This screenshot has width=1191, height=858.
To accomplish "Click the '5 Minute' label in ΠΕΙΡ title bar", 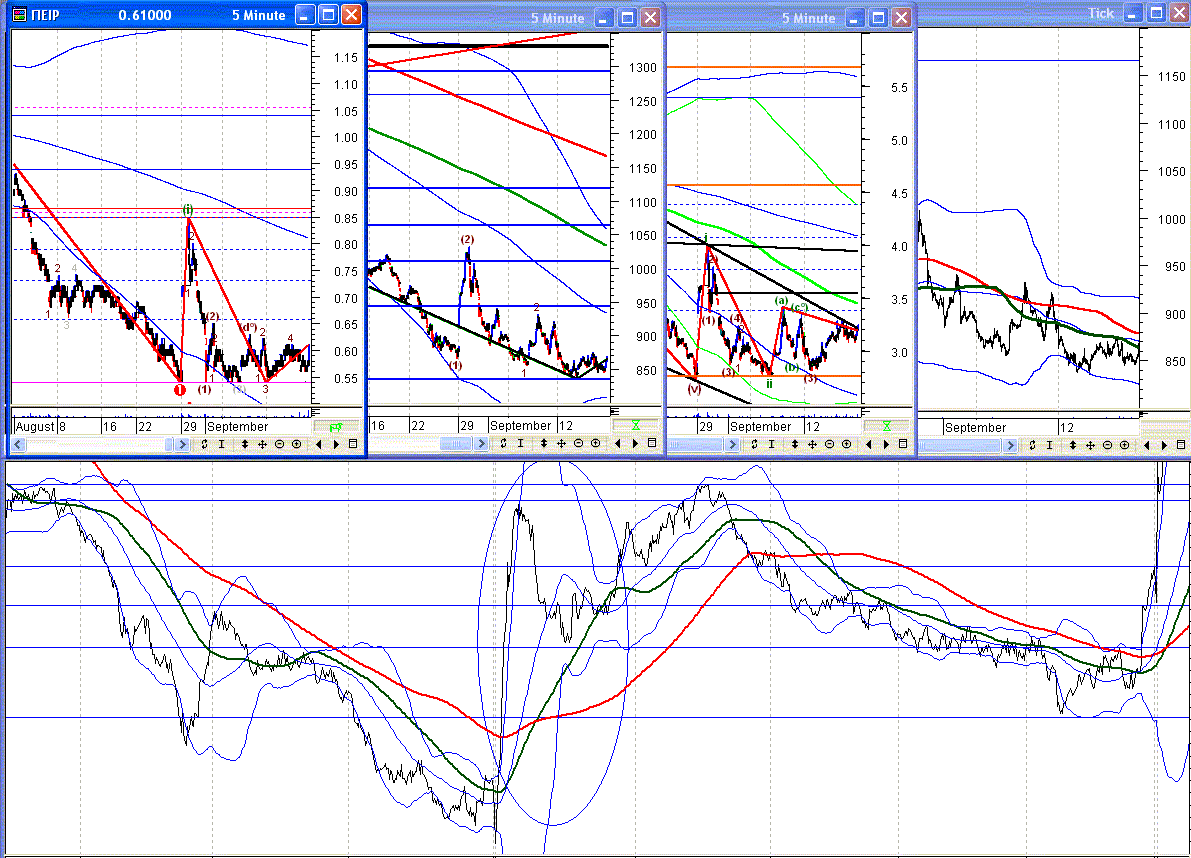I will click(x=258, y=15).
